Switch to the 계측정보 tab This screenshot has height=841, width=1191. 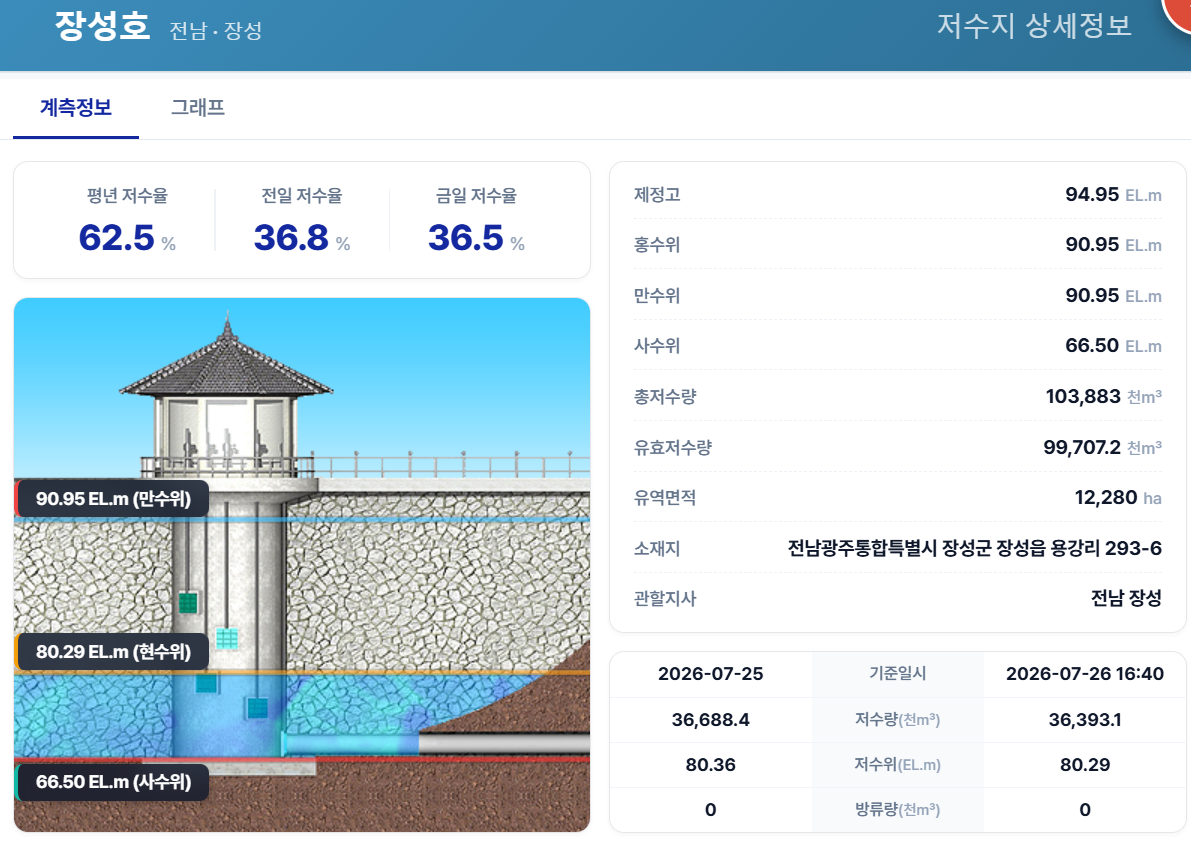coord(76,108)
